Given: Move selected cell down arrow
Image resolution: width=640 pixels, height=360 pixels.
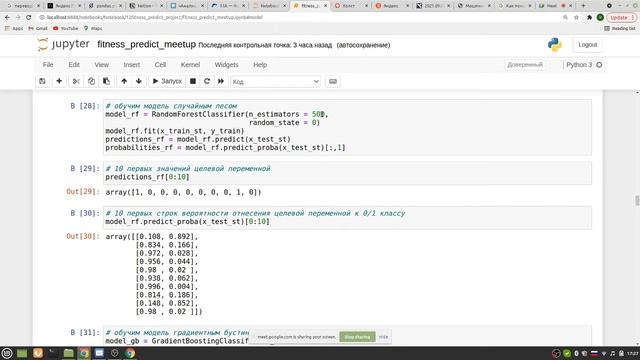Looking at the screenshot, I should pyautogui.click(x=139, y=81).
